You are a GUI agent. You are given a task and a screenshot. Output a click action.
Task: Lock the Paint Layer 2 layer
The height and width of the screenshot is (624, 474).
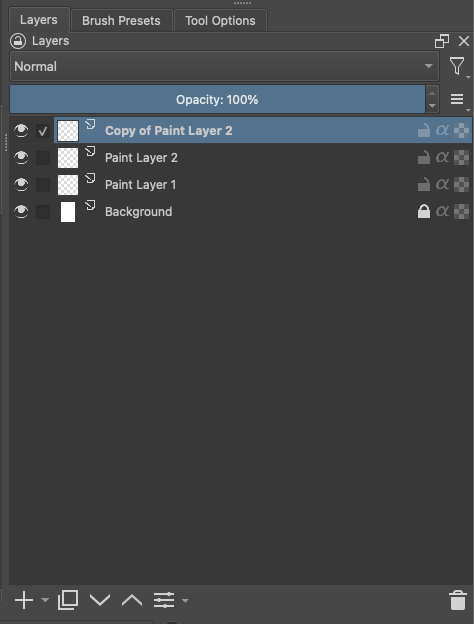424,158
